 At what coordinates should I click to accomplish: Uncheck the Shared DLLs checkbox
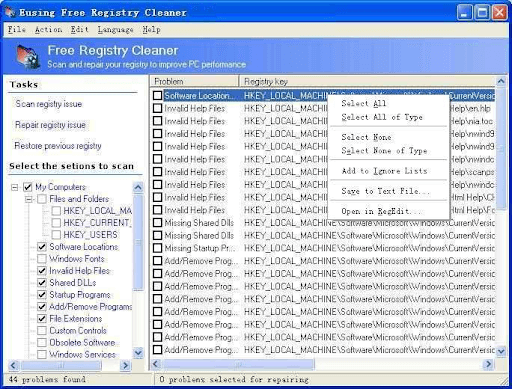pos(42,283)
